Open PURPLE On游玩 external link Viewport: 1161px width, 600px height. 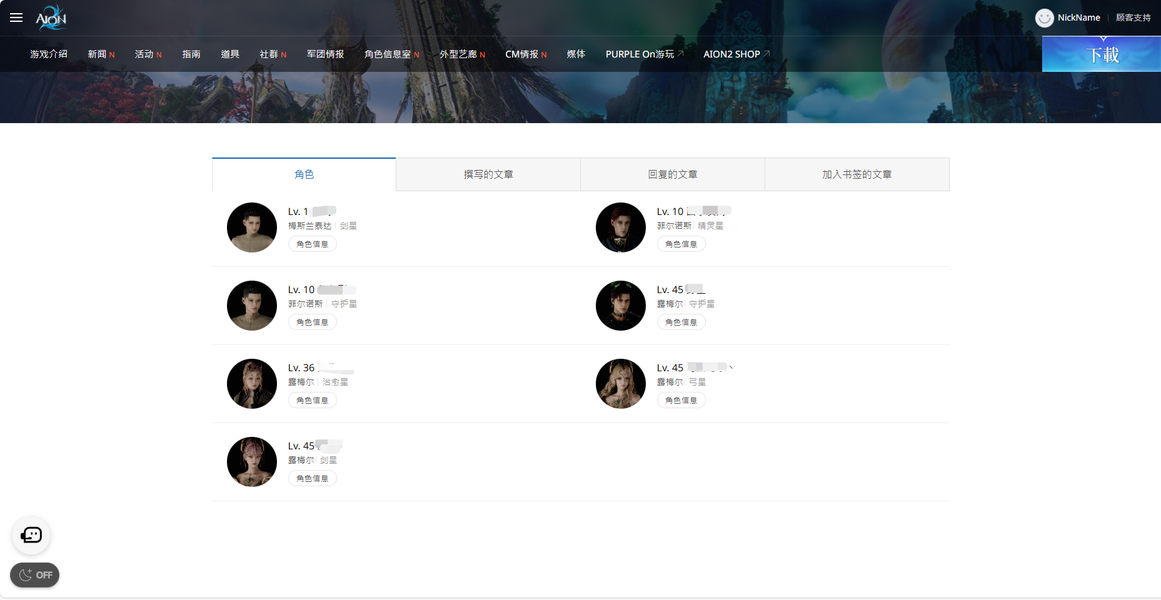pyautogui.click(x=644, y=54)
